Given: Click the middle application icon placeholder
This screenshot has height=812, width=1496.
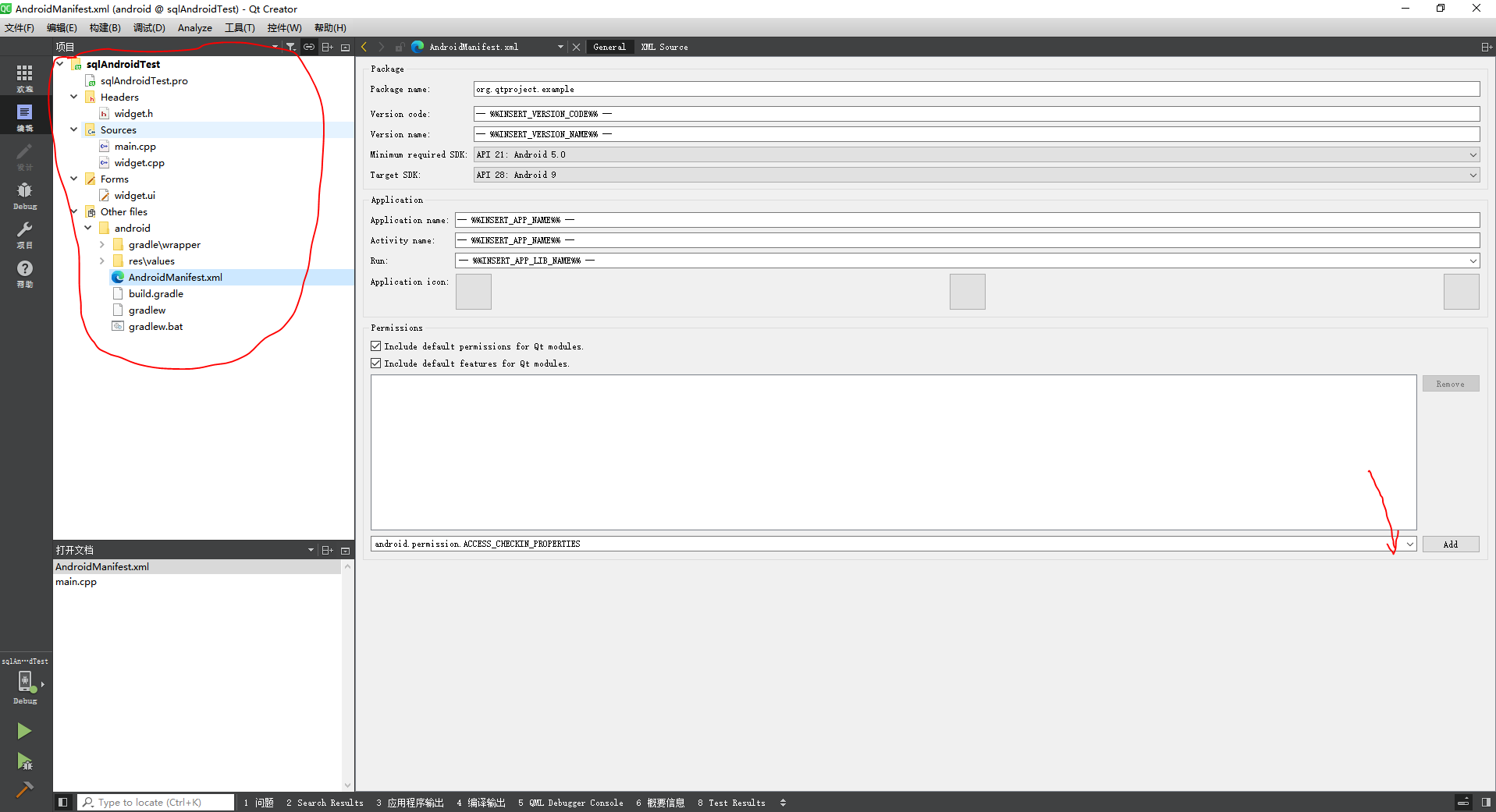Looking at the screenshot, I should coord(968,292).
